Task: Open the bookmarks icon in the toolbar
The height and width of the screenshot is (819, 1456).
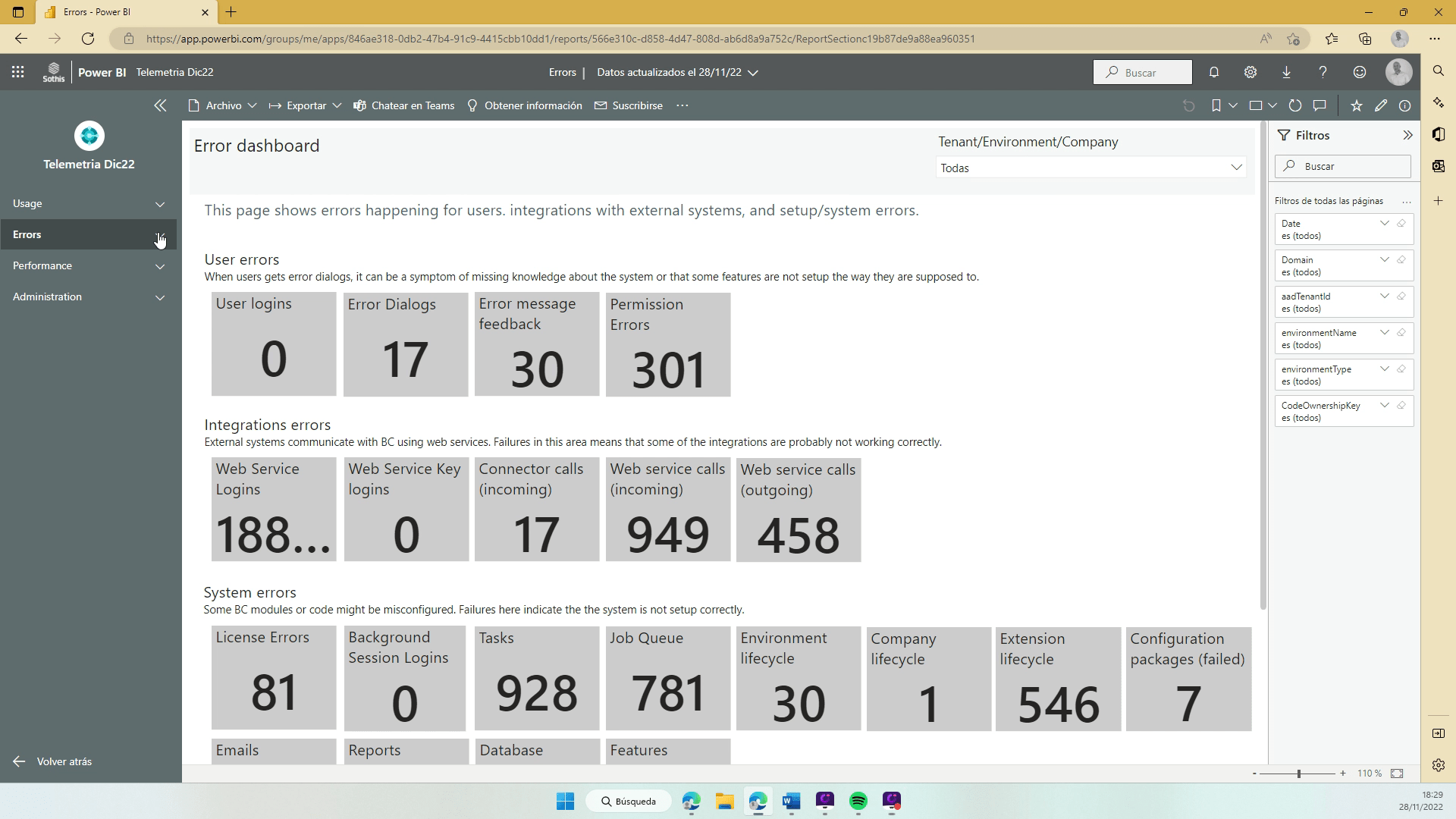Action: [x=1216, y=106]
